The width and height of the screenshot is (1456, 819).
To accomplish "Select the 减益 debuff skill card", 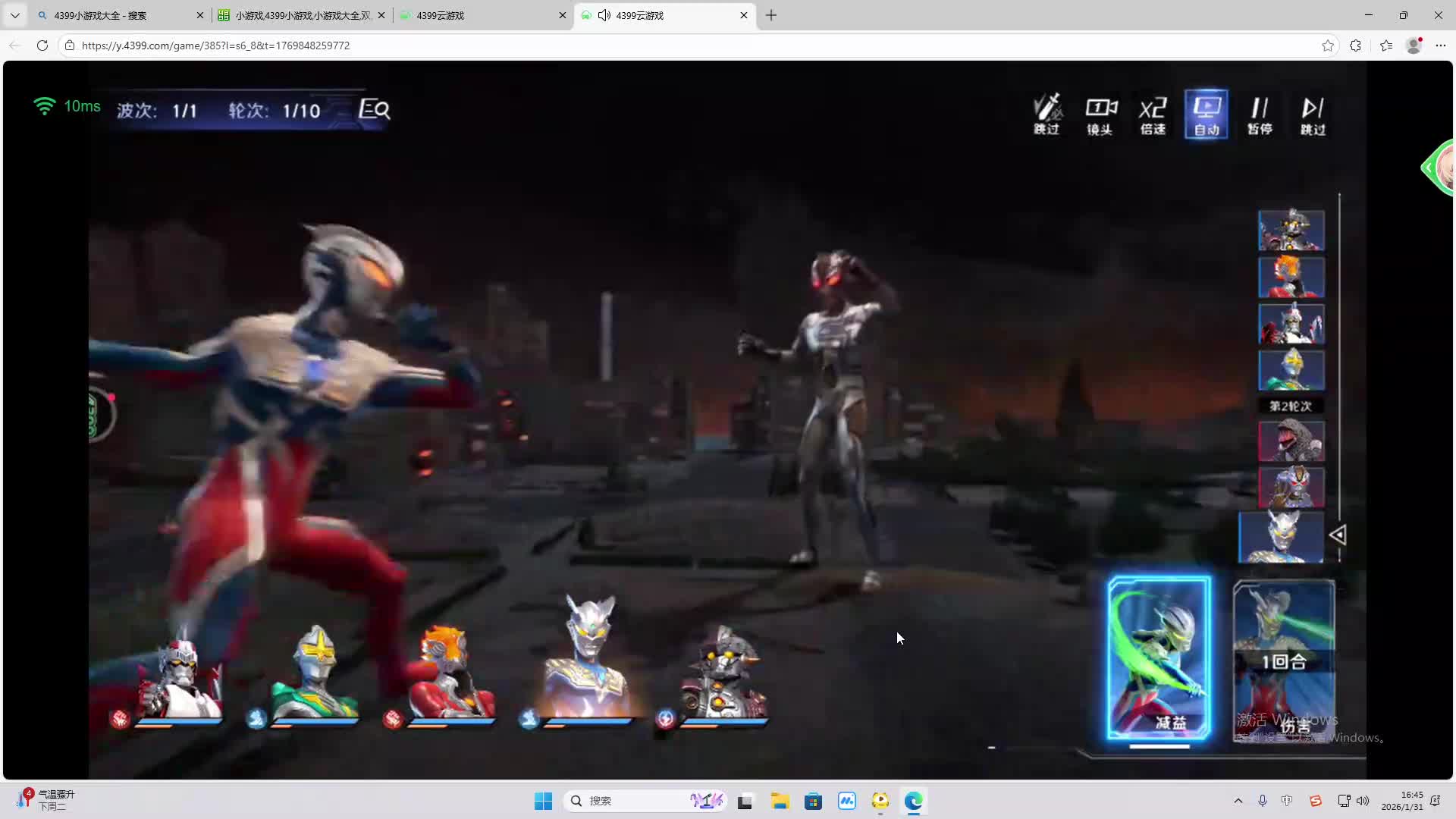I will (x=1159, y=657).
